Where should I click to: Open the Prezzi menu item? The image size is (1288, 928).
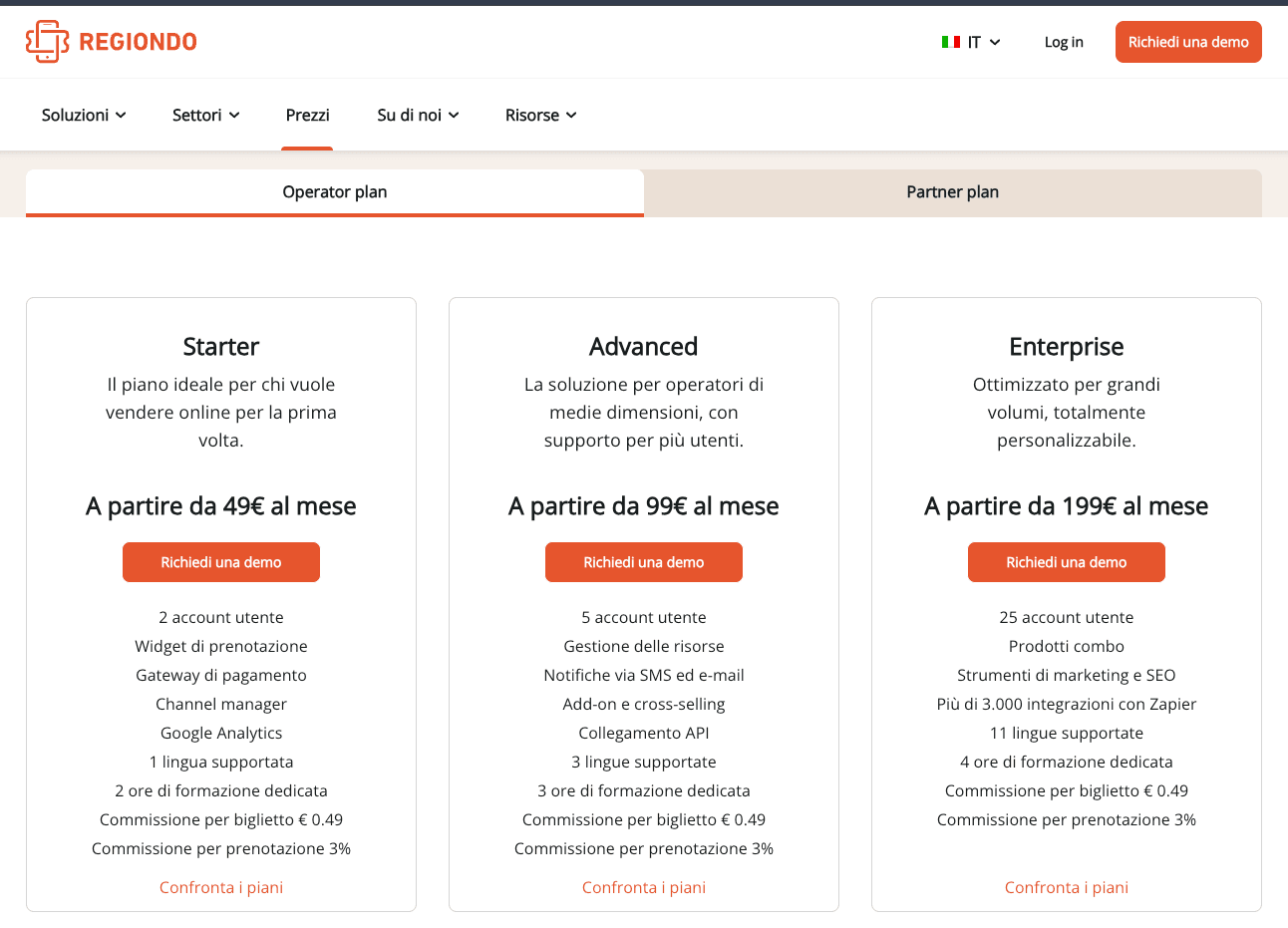tap(307, 115)
